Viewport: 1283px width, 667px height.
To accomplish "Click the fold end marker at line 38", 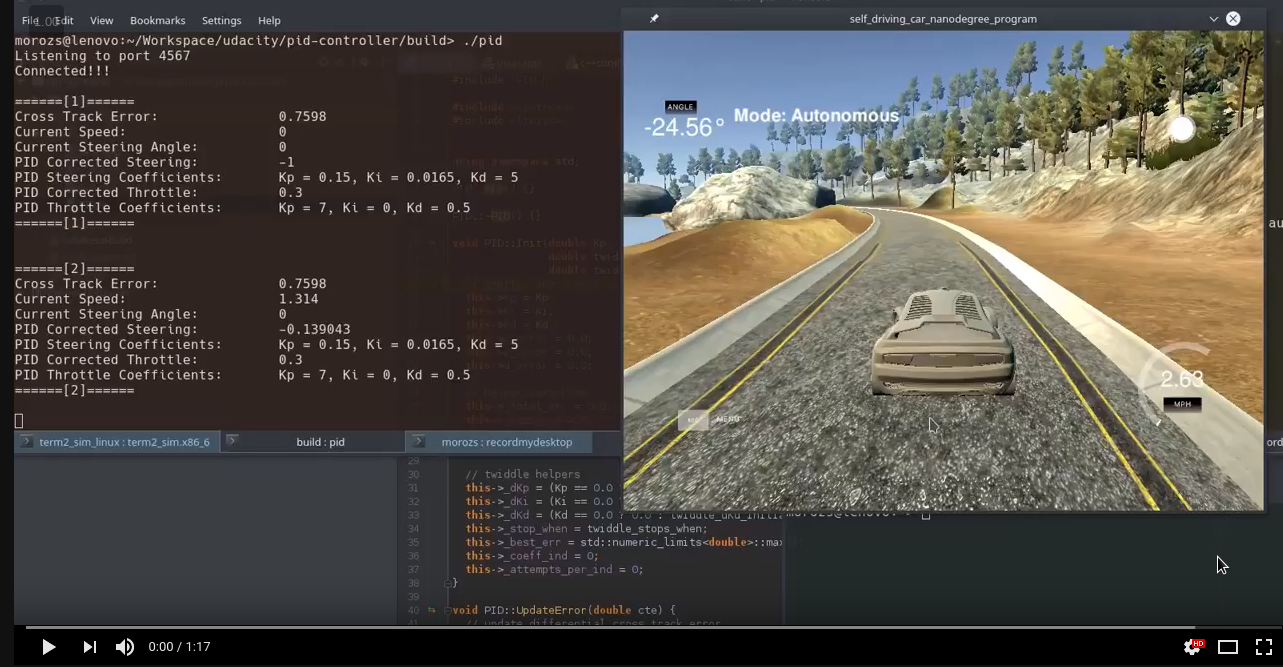I will (x=447, y=583).
